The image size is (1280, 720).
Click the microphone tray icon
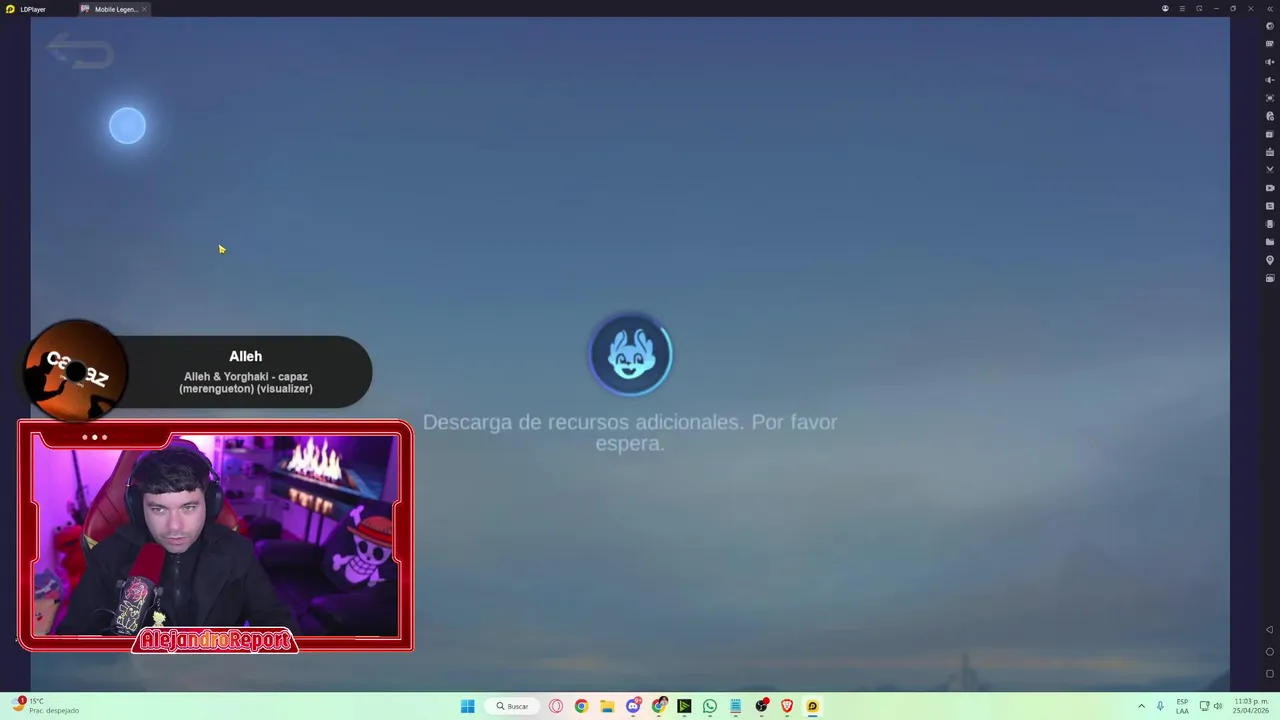[x=1160, y=706]
